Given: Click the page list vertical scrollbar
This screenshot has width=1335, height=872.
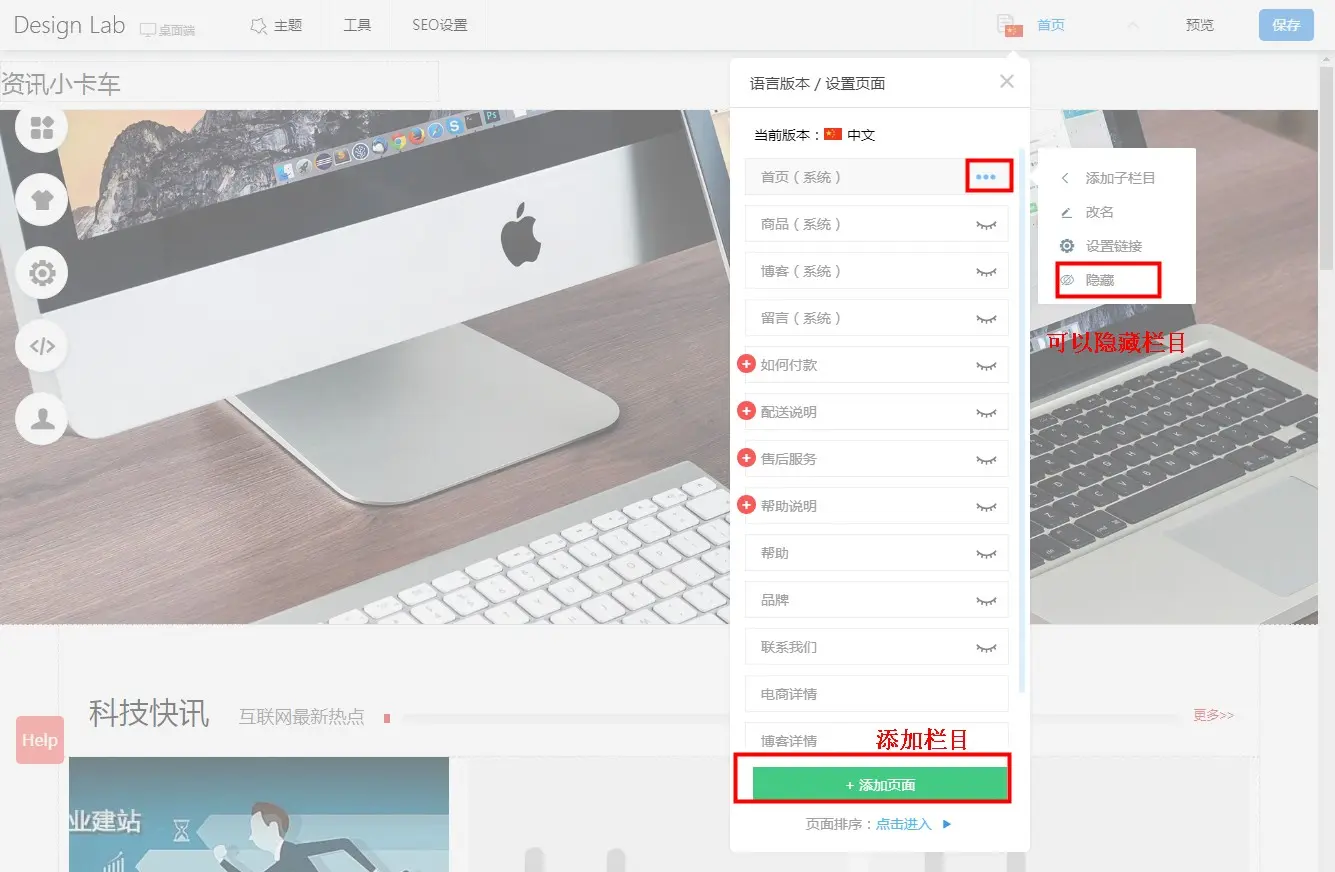Looking at the screenshot, I should coord(1021,420).
